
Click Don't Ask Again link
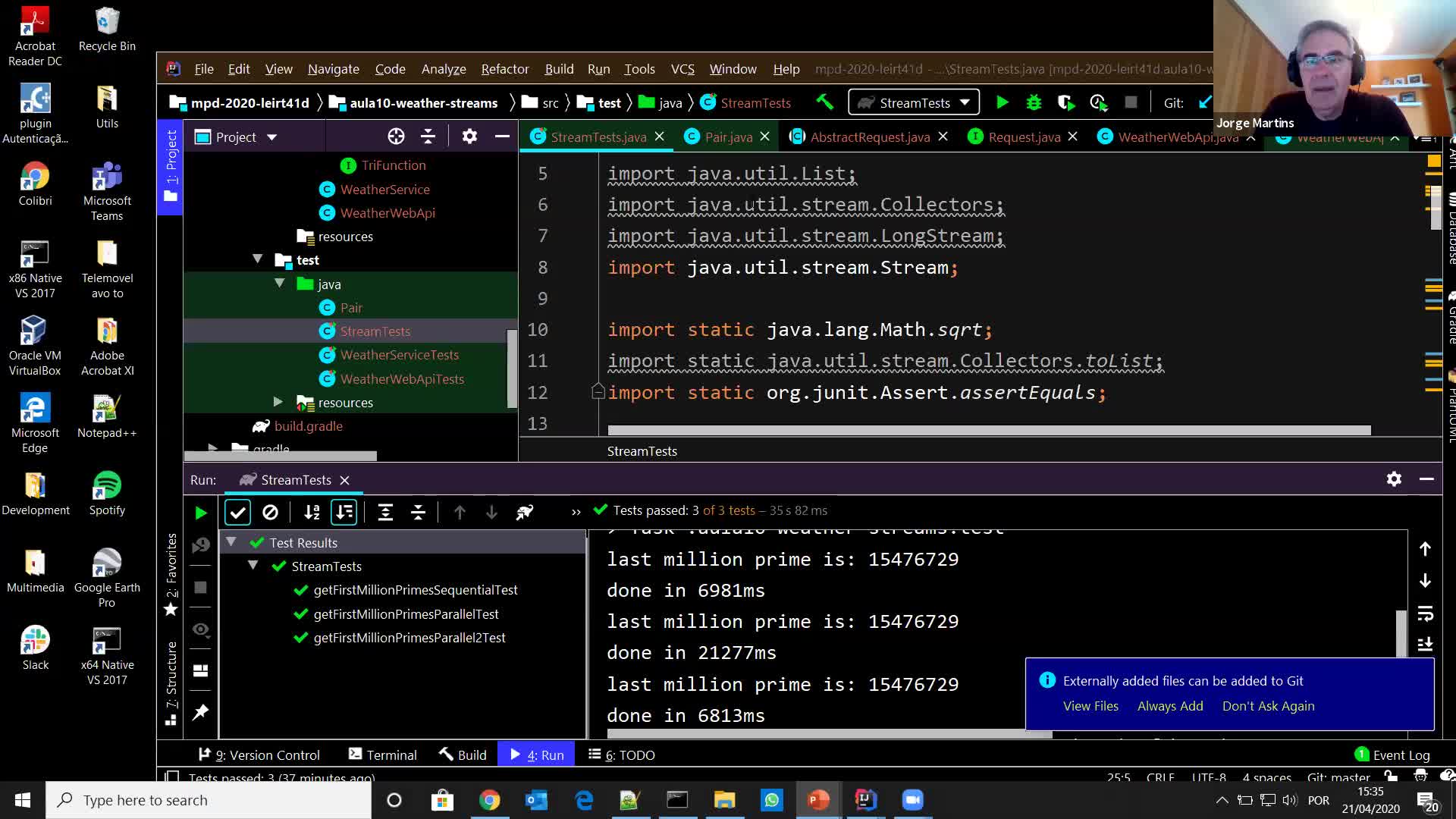click(x=1268, y=706)
